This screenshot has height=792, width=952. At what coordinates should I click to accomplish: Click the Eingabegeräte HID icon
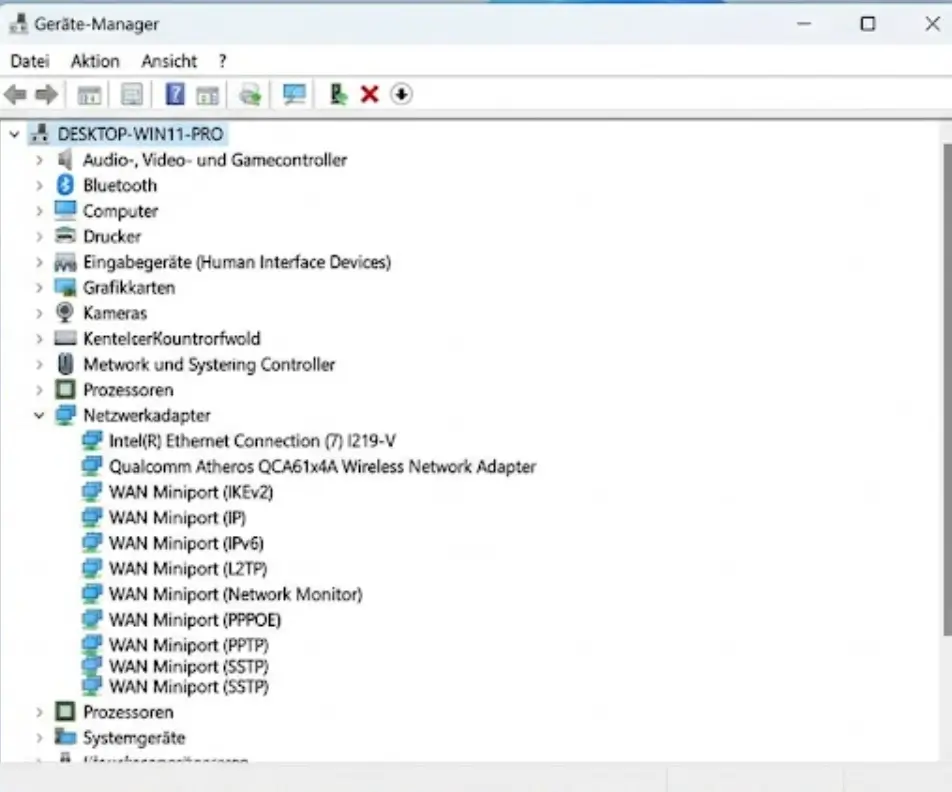[65, 262]
